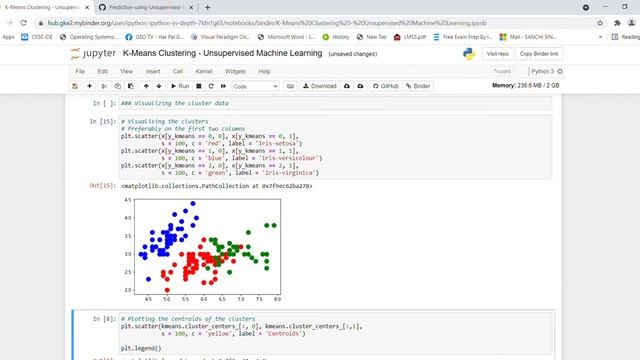
Task: Open the Reading list button
Action: 625,37
